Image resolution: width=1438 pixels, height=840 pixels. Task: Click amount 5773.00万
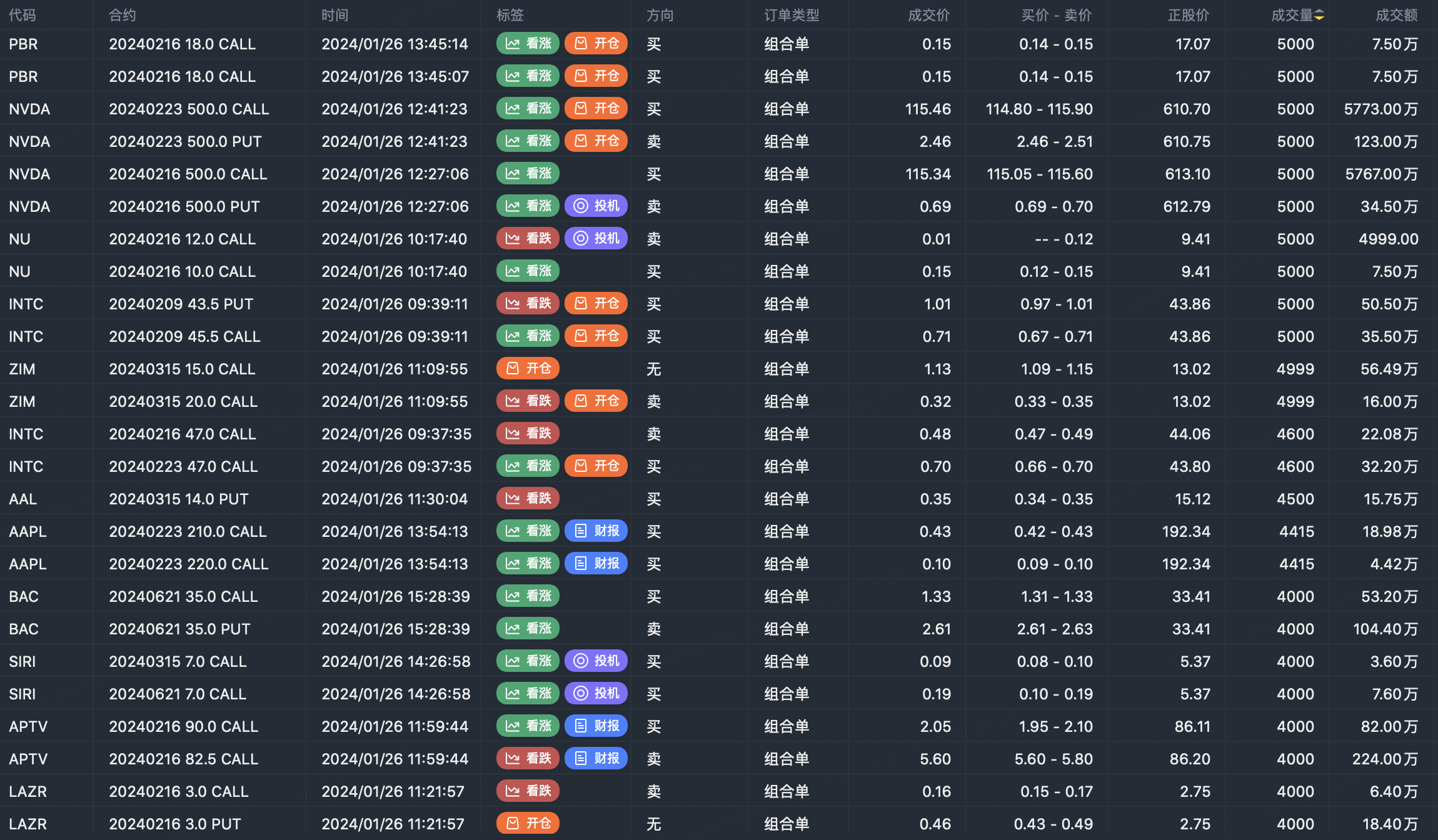(x=1381, y=109)
